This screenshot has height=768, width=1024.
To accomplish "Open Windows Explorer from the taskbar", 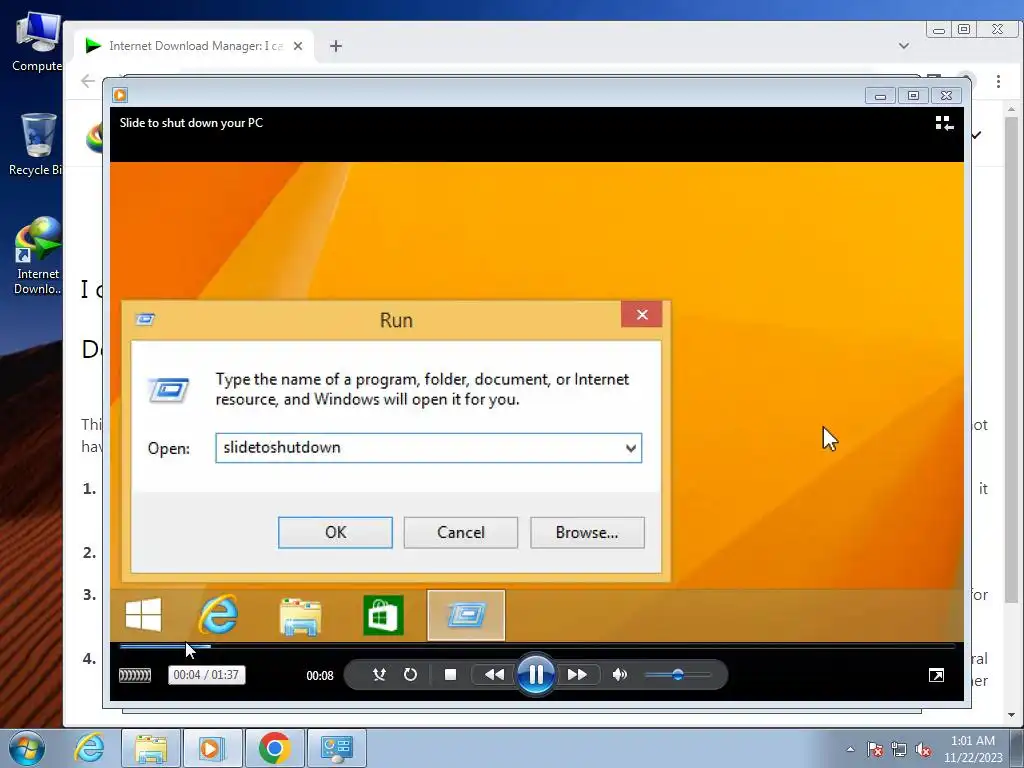I will [151, 748].
